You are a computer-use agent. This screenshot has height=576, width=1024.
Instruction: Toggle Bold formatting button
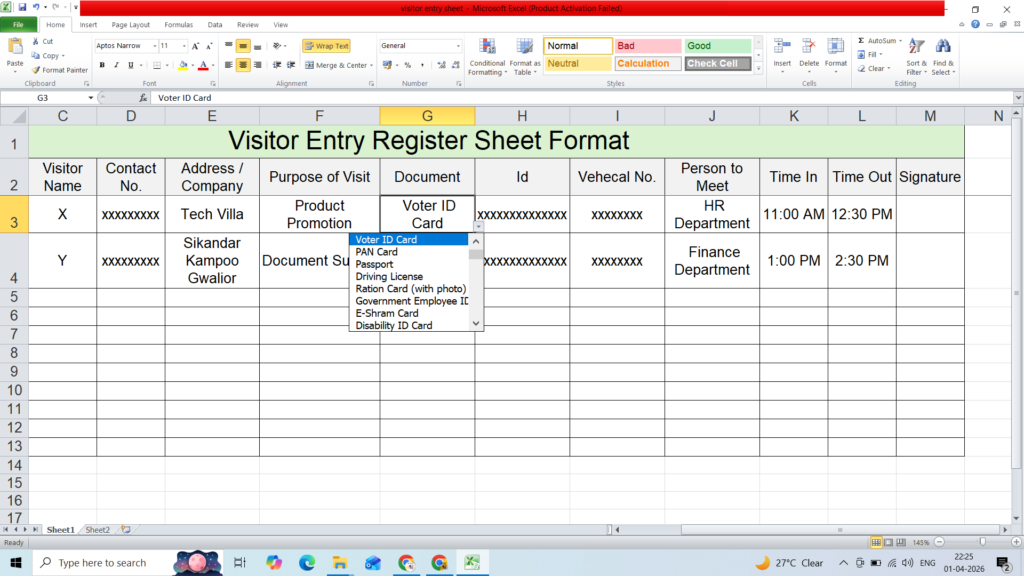[102, 65]
